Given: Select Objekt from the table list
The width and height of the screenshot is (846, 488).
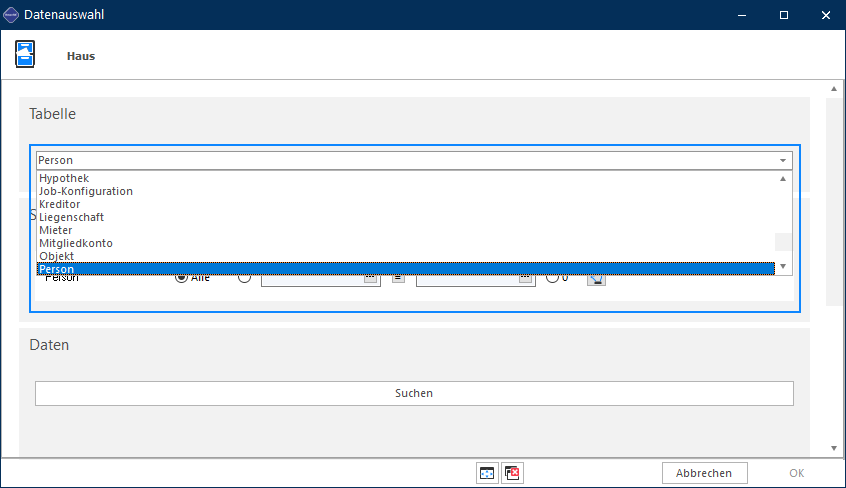Looking at the screenshot, I should (406, 256).
